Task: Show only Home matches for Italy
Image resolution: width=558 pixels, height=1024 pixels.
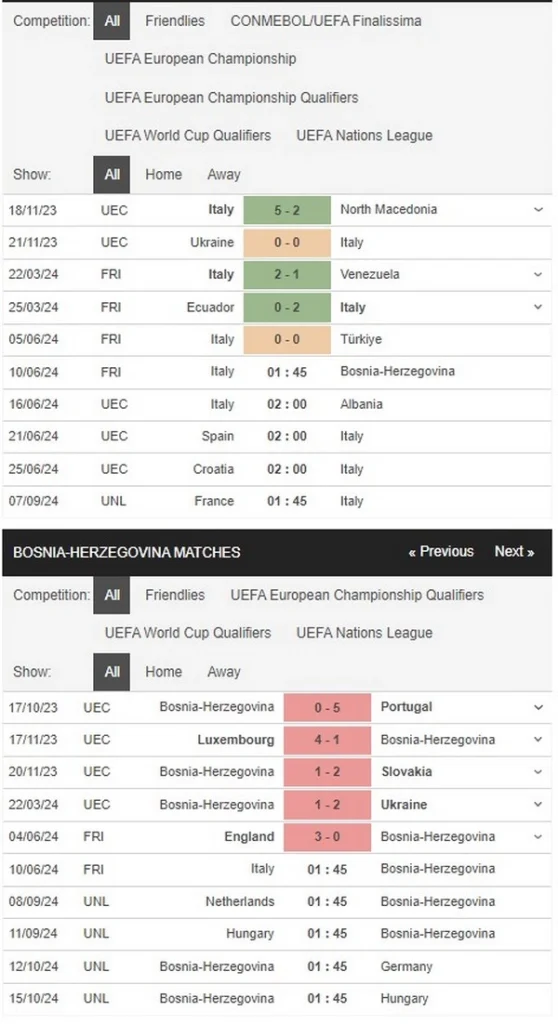Action: [x=163, y=174]
